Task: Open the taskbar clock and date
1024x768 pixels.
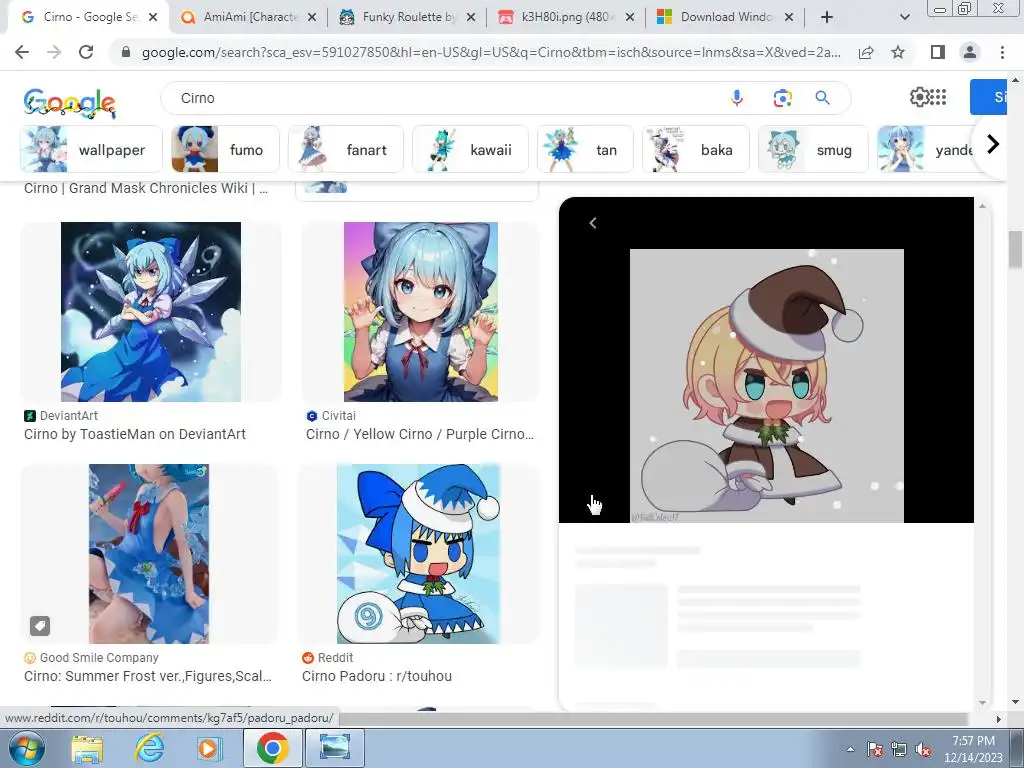Action: click(973, 749)
